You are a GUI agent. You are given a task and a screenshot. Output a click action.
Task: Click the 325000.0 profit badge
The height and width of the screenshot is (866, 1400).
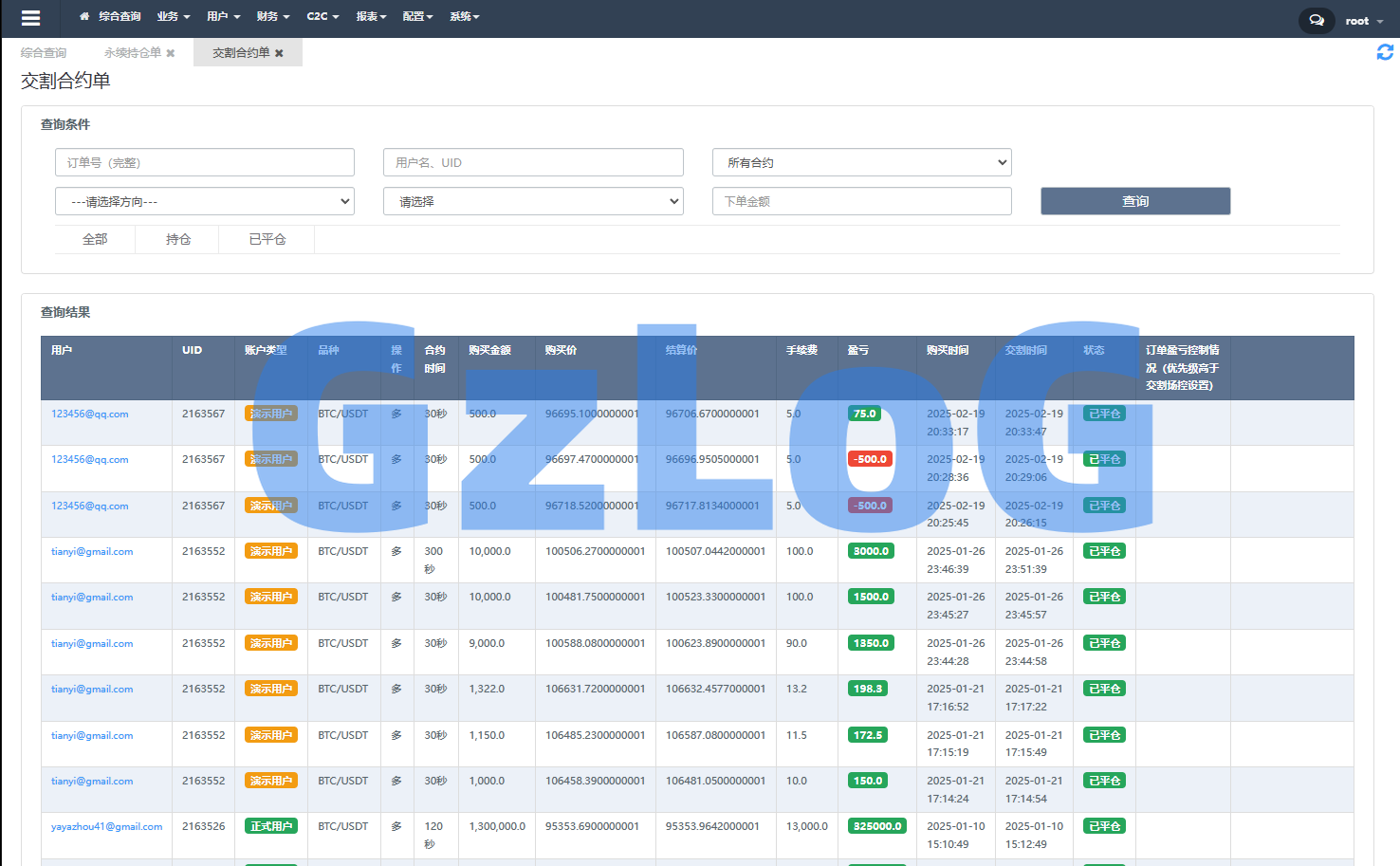click(x=876, y=826)
